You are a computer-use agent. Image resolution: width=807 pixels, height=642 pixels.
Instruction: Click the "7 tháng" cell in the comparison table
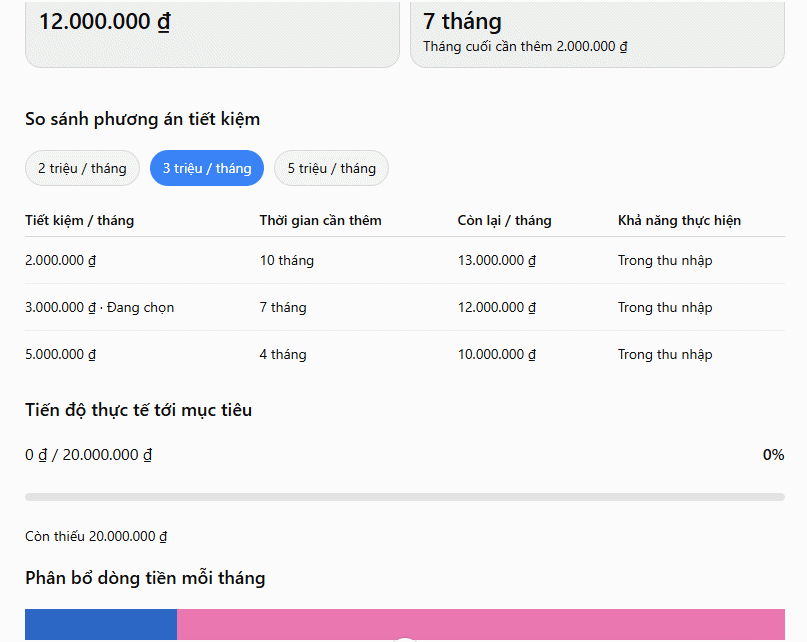coord(283,307)
